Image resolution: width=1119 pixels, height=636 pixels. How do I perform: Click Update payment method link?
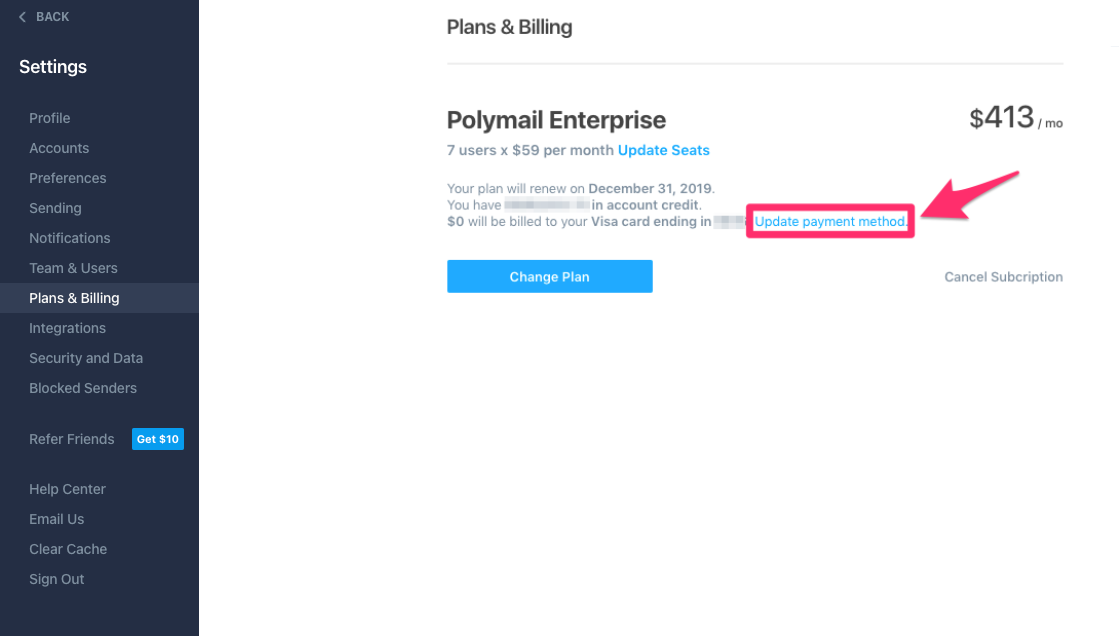tap(830, 221)
